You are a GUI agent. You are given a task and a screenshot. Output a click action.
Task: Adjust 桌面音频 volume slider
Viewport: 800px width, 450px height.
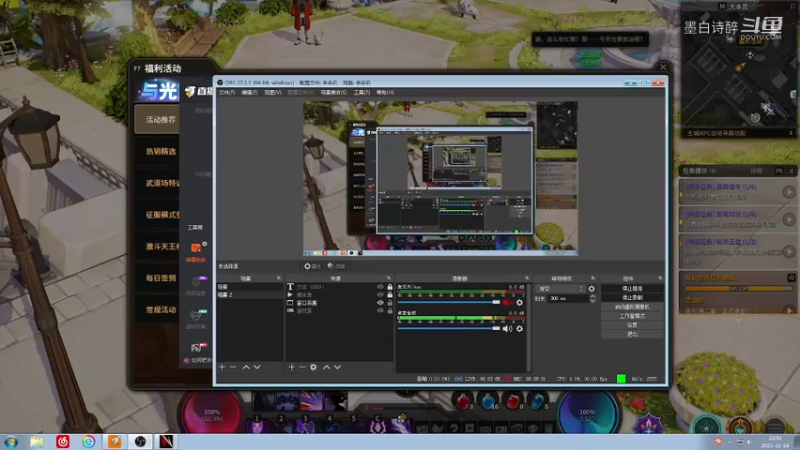[448, 329]
